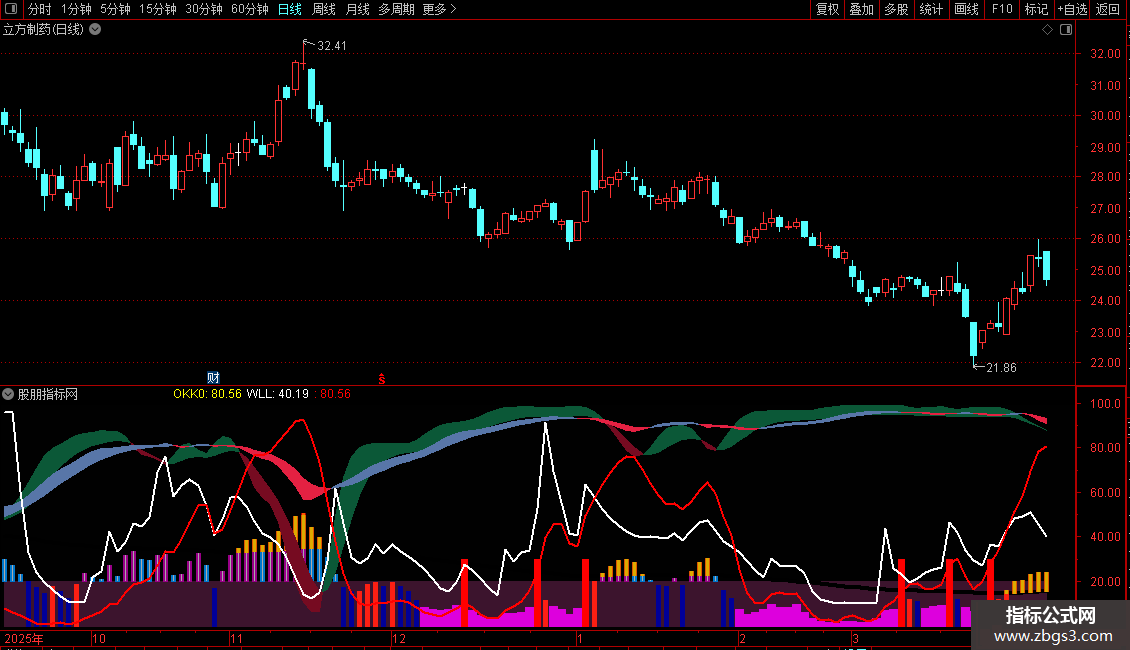Click the 财 financial marker on chart
The image size is (1130, 650).
(213, 378)
